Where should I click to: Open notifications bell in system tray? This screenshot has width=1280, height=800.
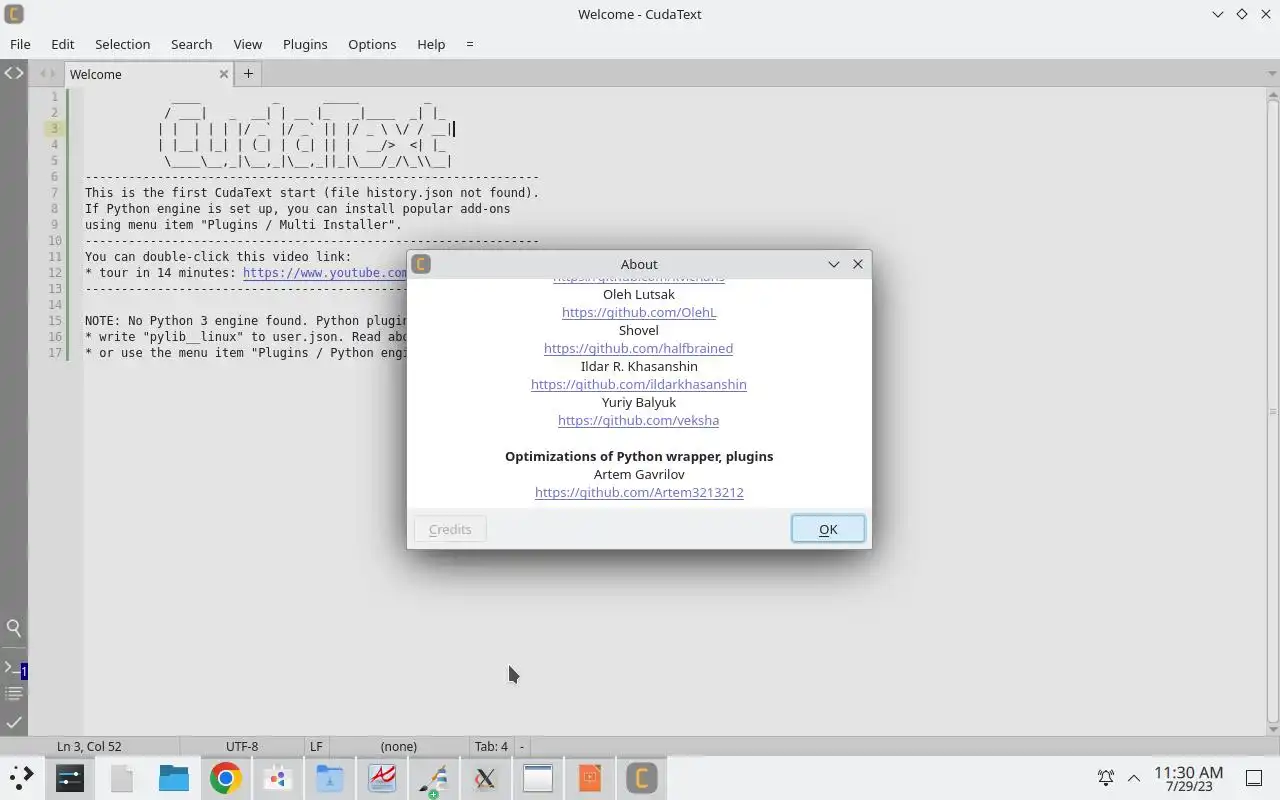click(x=1106, y=777)
